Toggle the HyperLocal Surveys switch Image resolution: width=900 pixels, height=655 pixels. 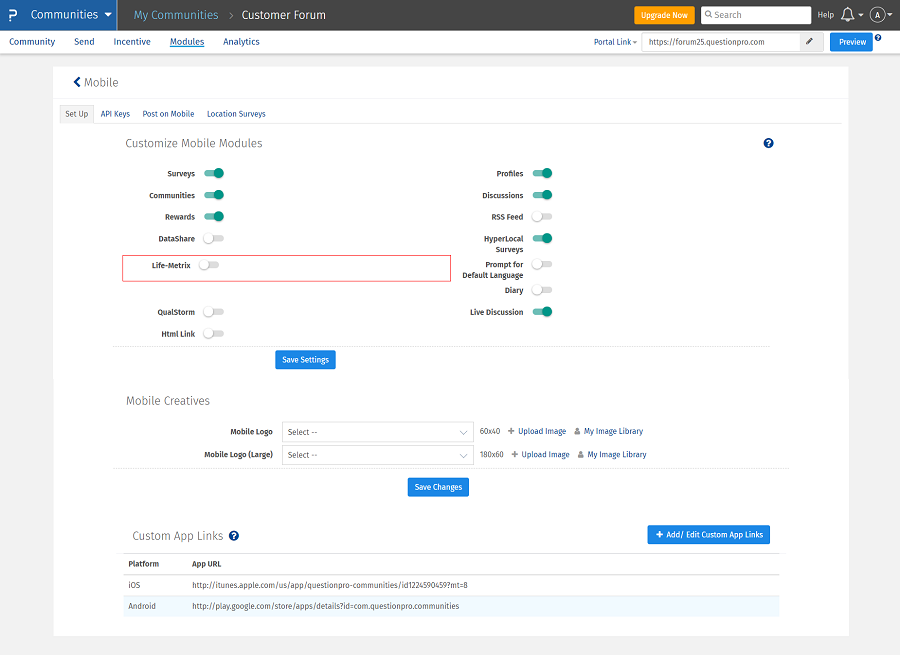click(542, 238)
